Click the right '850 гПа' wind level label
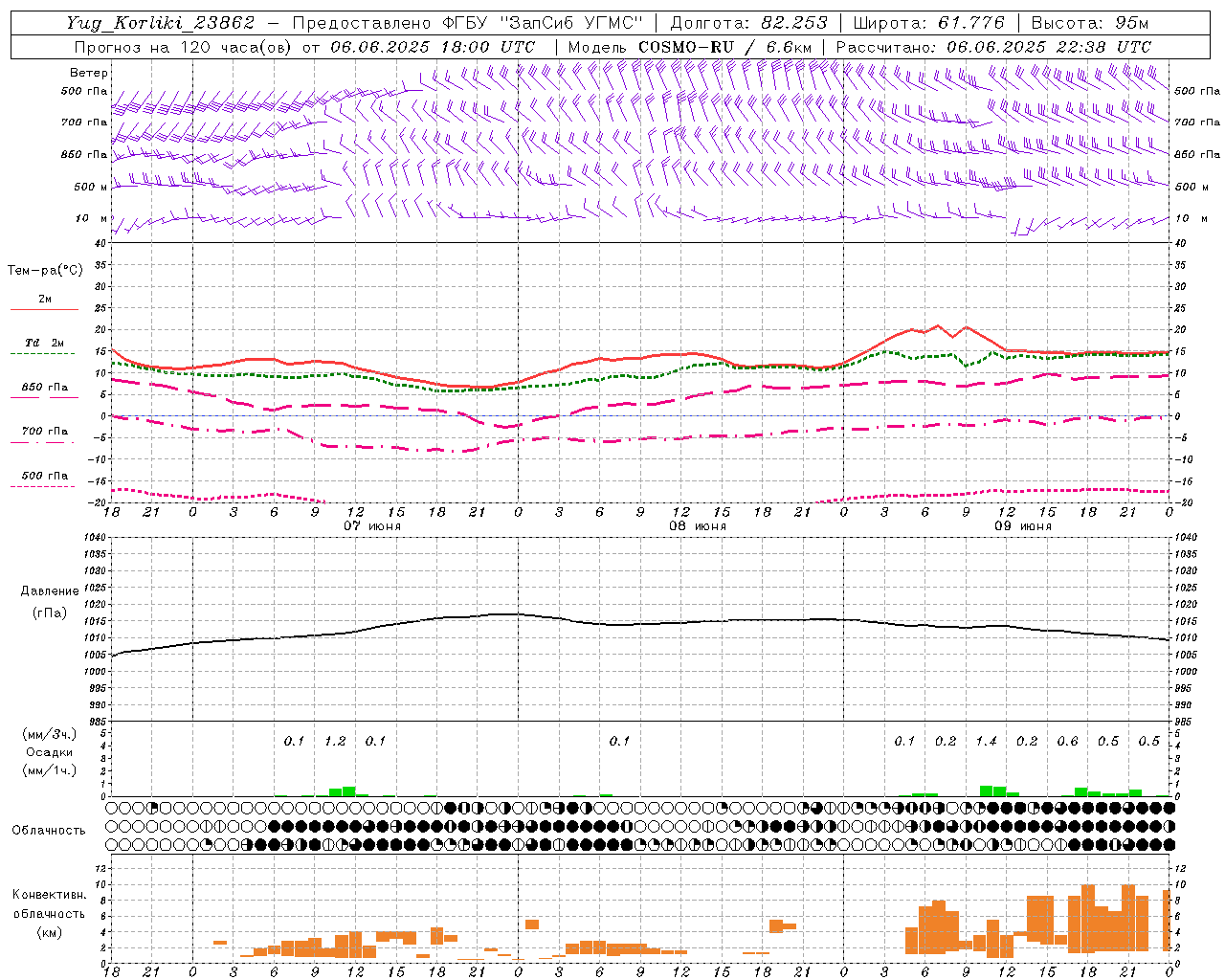Screen dimensions: 1225x980 point(1197,154)
